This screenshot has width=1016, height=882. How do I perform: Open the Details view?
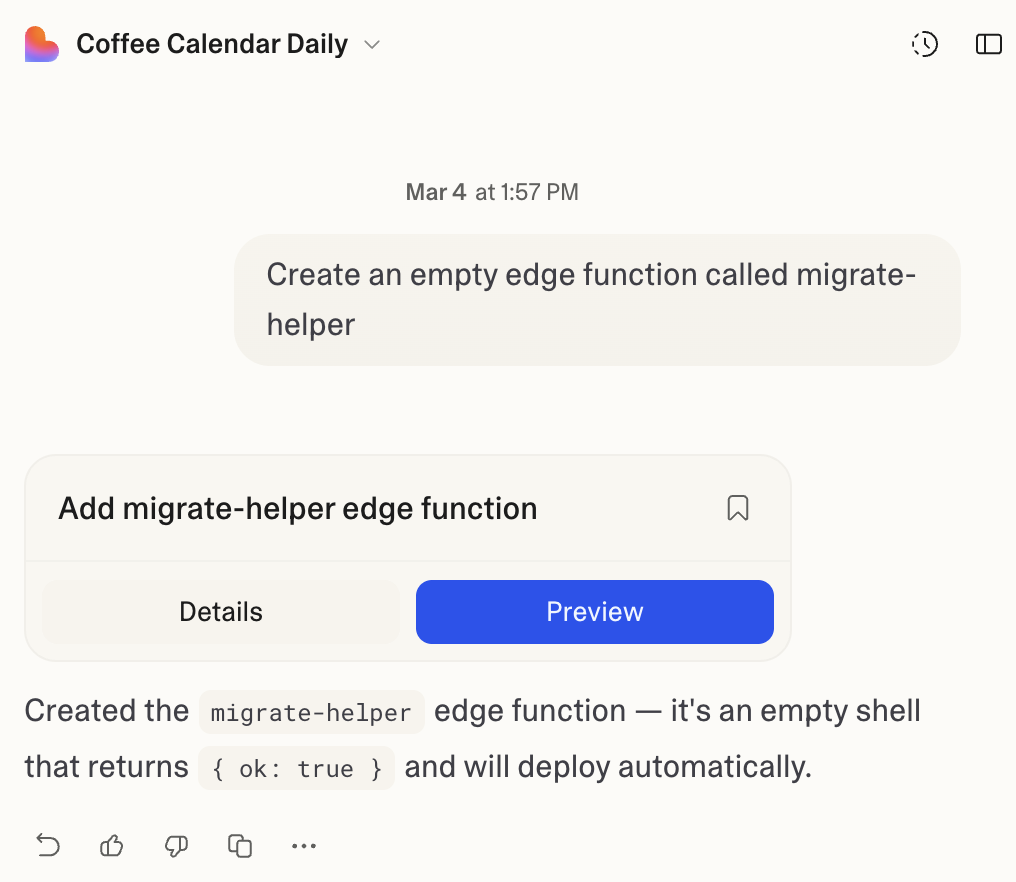tap(221, 612)
